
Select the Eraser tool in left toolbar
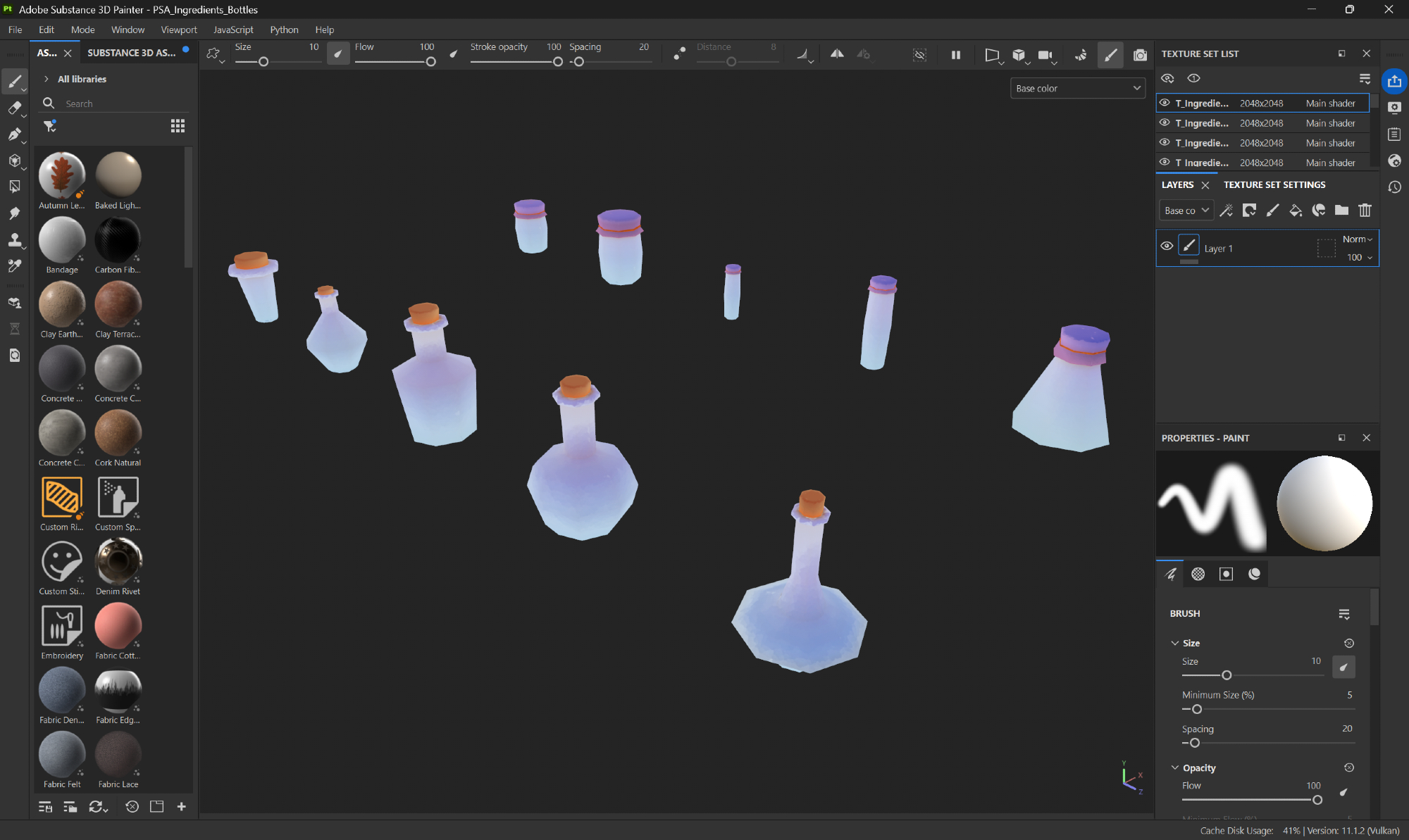[14, 108]
